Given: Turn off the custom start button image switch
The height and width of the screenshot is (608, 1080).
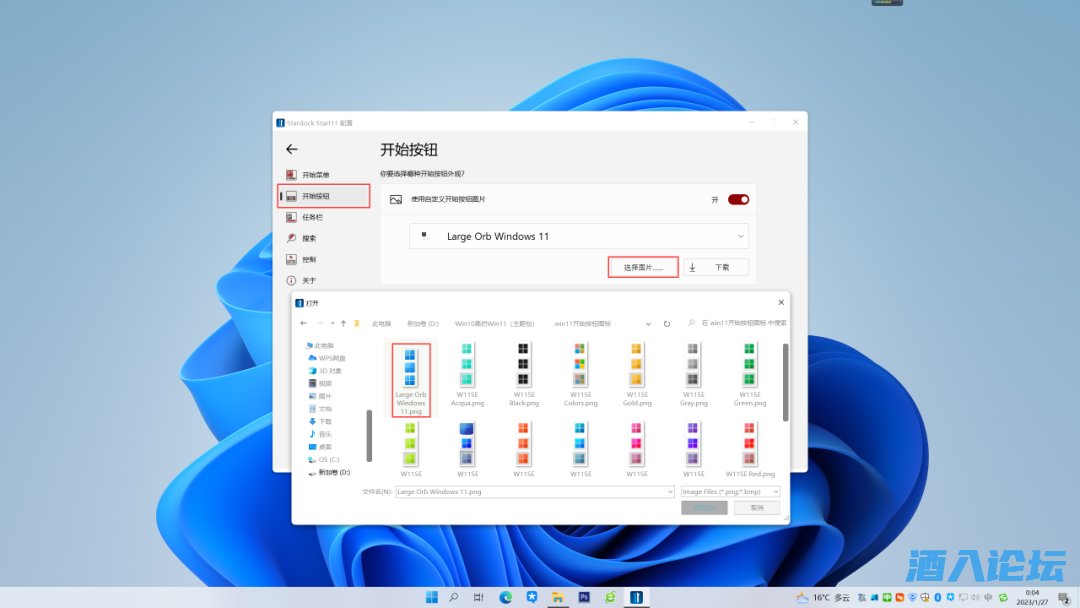Looking at the screenshot, I should coord(738,200).
